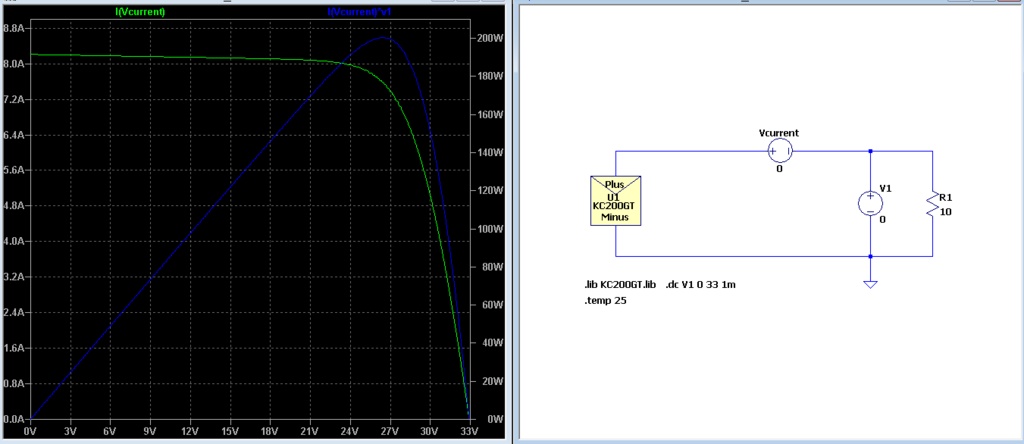
Task: Click the .lib KC200GT.lib directive
Action: [620, 285]
